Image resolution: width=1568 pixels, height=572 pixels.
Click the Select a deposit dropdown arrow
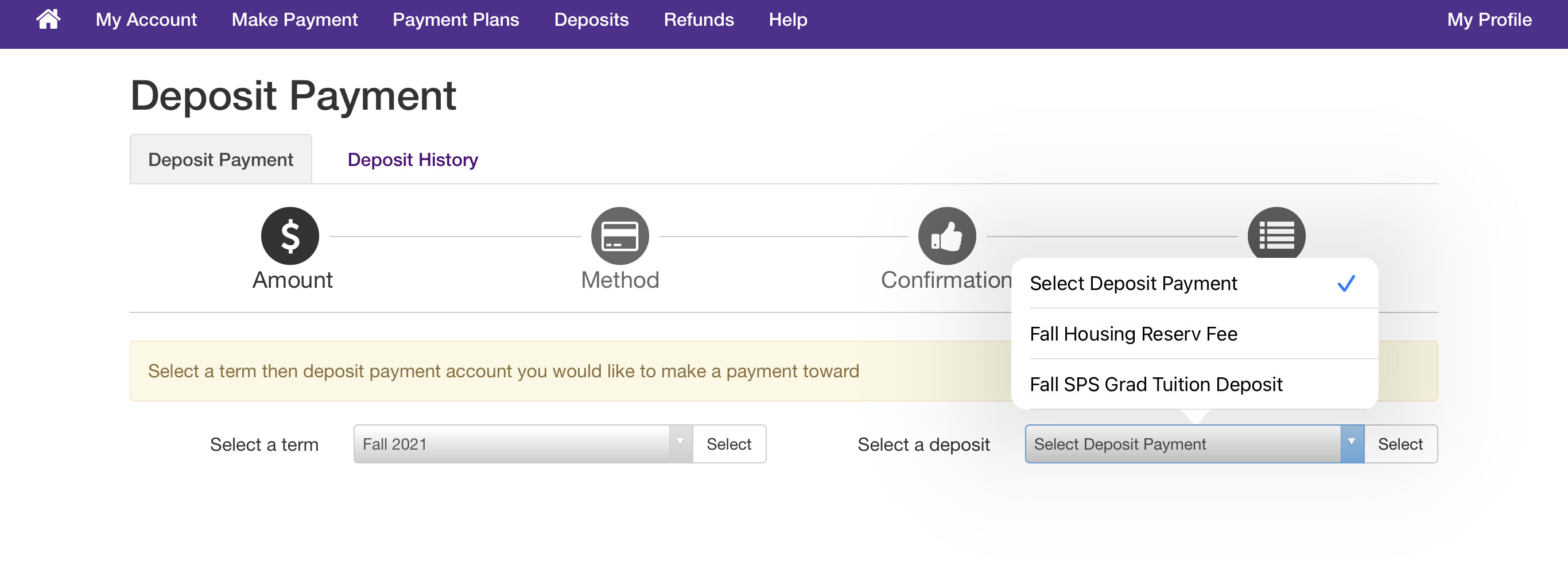tap(1351, 443)
